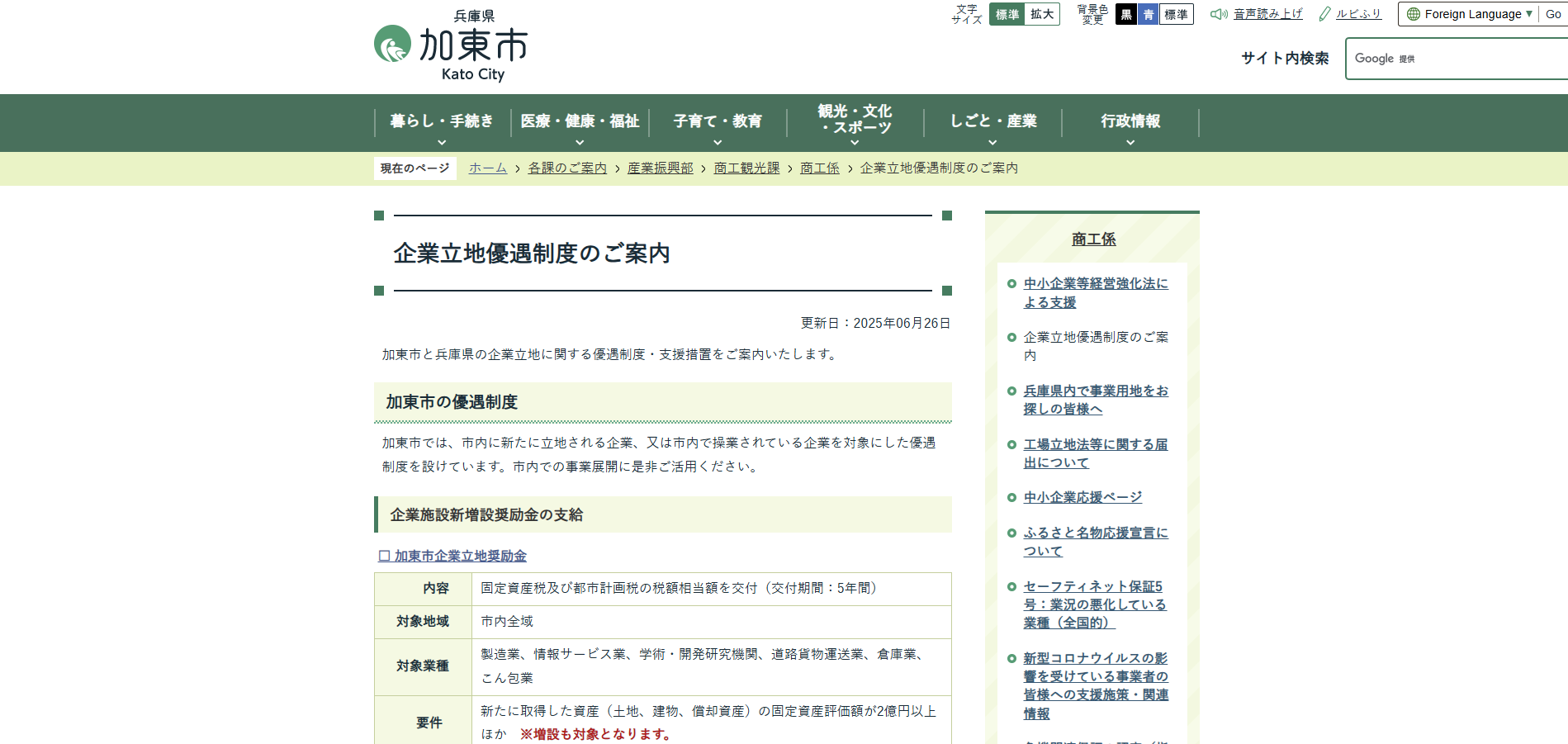Screen dimensions: 1568x744
Task: Expand chevron under 暮らし・手続き
Action: tap(442, 142)
